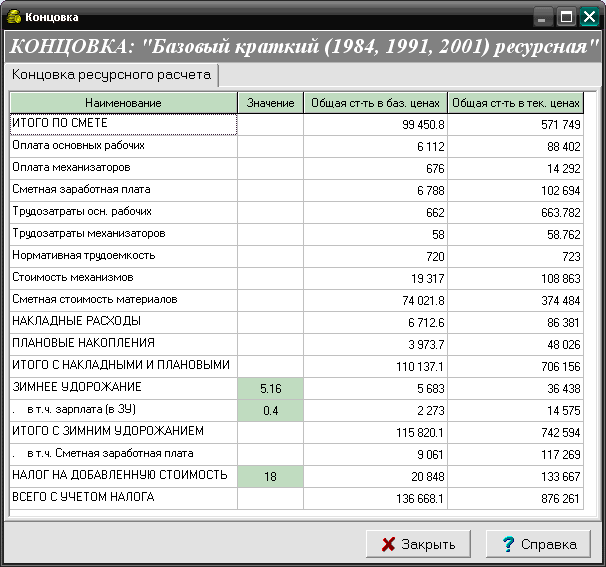This screenshot has width=606, height=567.
Task: Open help via Справка button
Action: pos(538,544)
